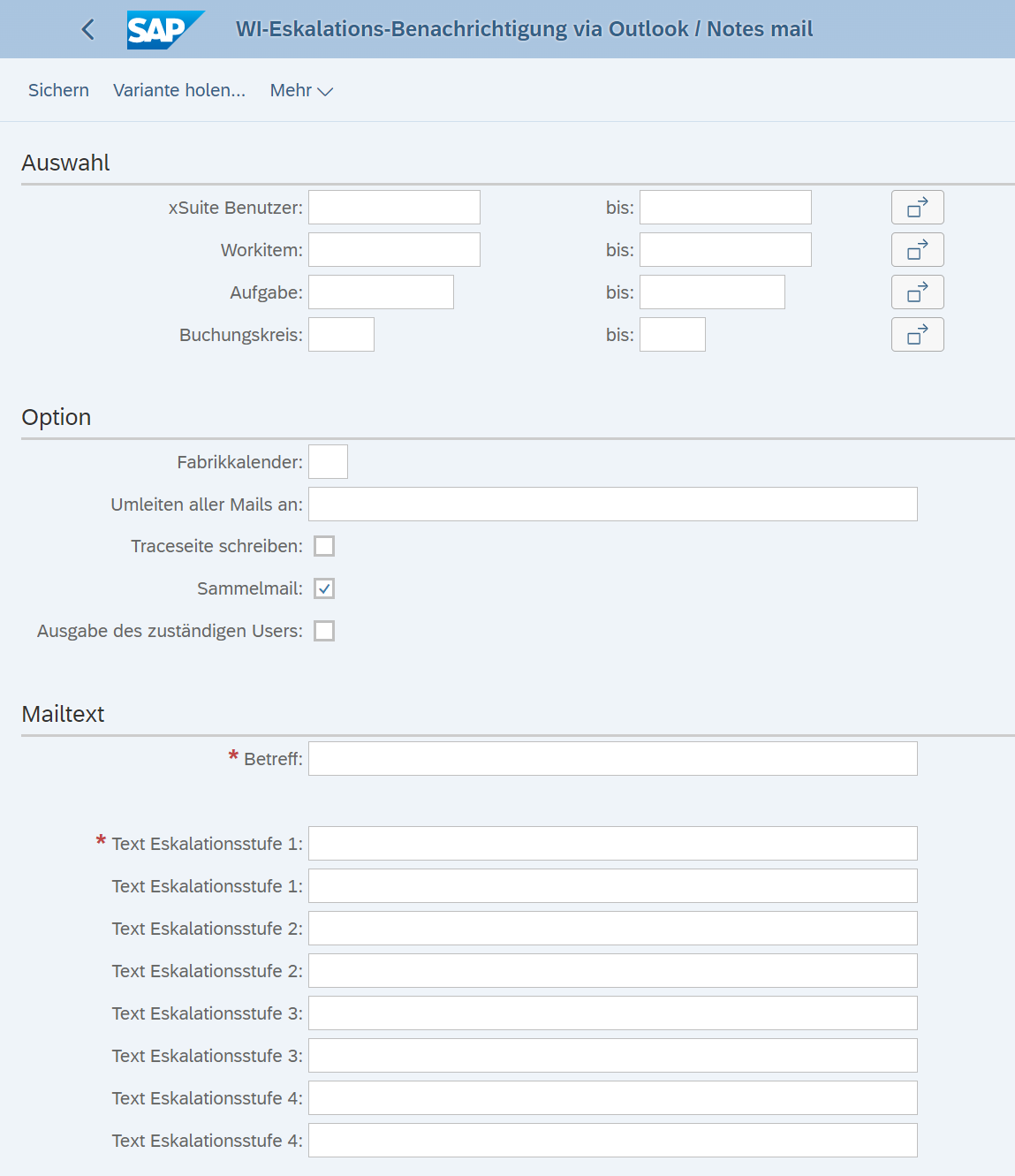Screen dimensions: 1015x1176
Task: Open multiple selection for Workitem range
Action: click(917, 249)
